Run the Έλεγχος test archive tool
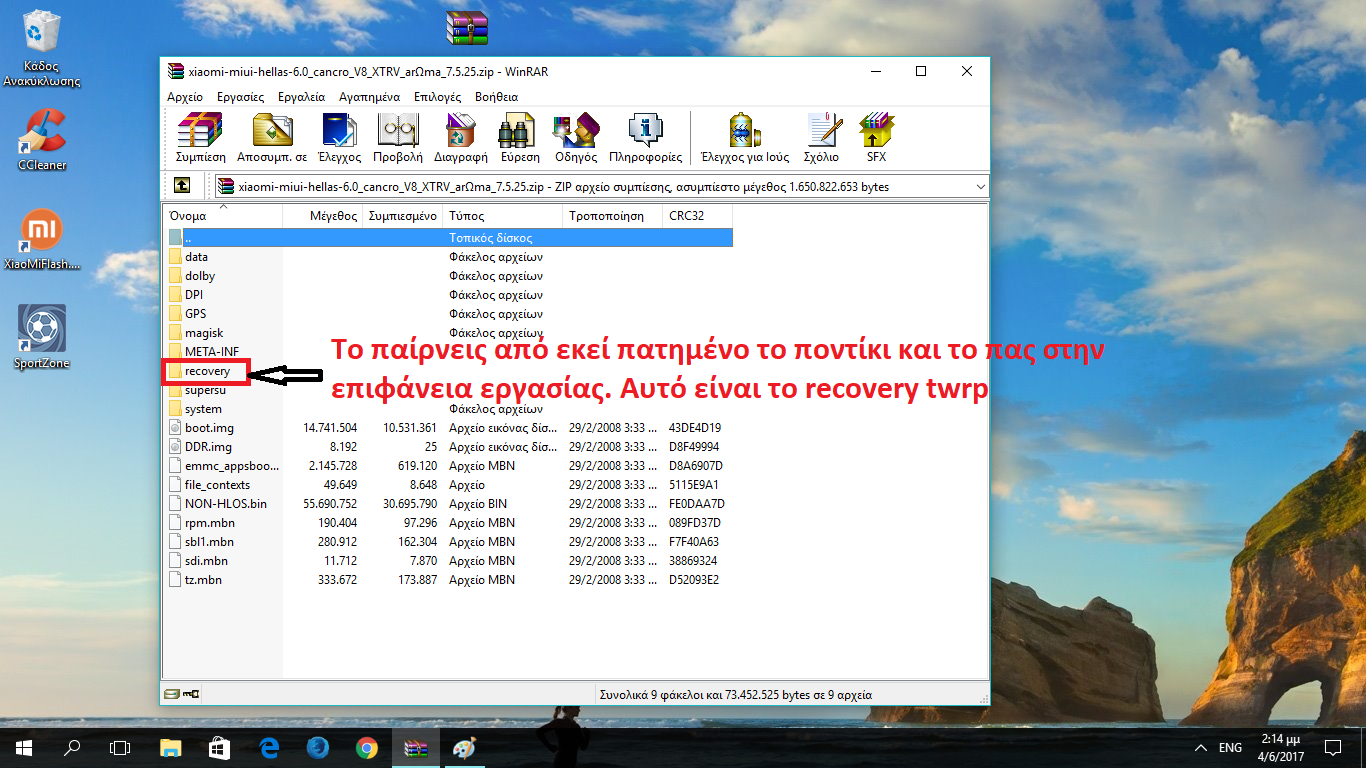The width and height of the screenshot is (1366, 768). point(339,137)
